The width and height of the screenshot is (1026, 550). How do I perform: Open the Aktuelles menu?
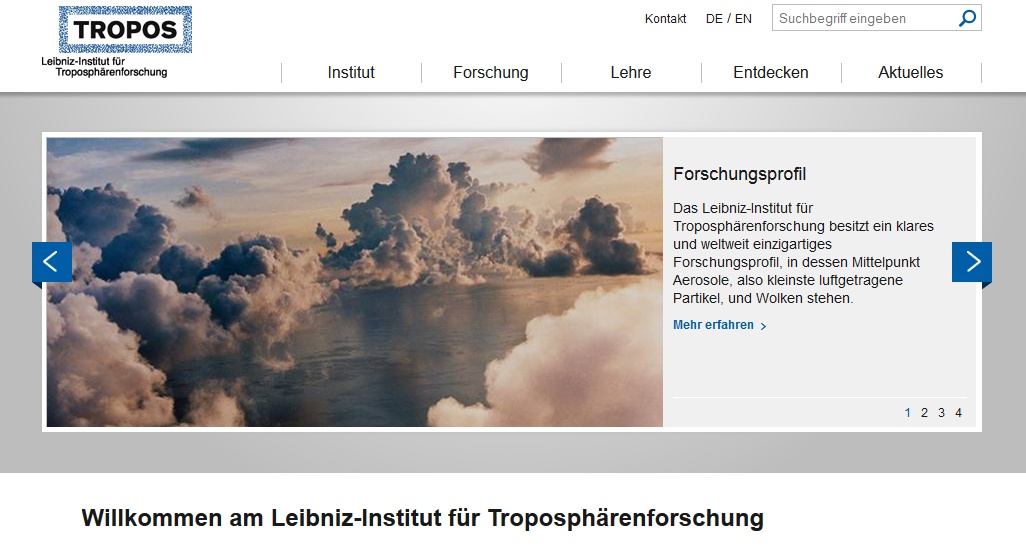[x=911, y=73]
